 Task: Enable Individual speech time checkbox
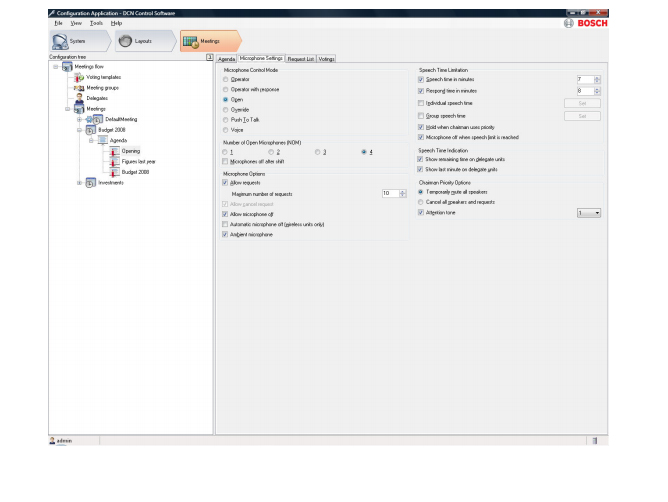(x=421, y=103)
